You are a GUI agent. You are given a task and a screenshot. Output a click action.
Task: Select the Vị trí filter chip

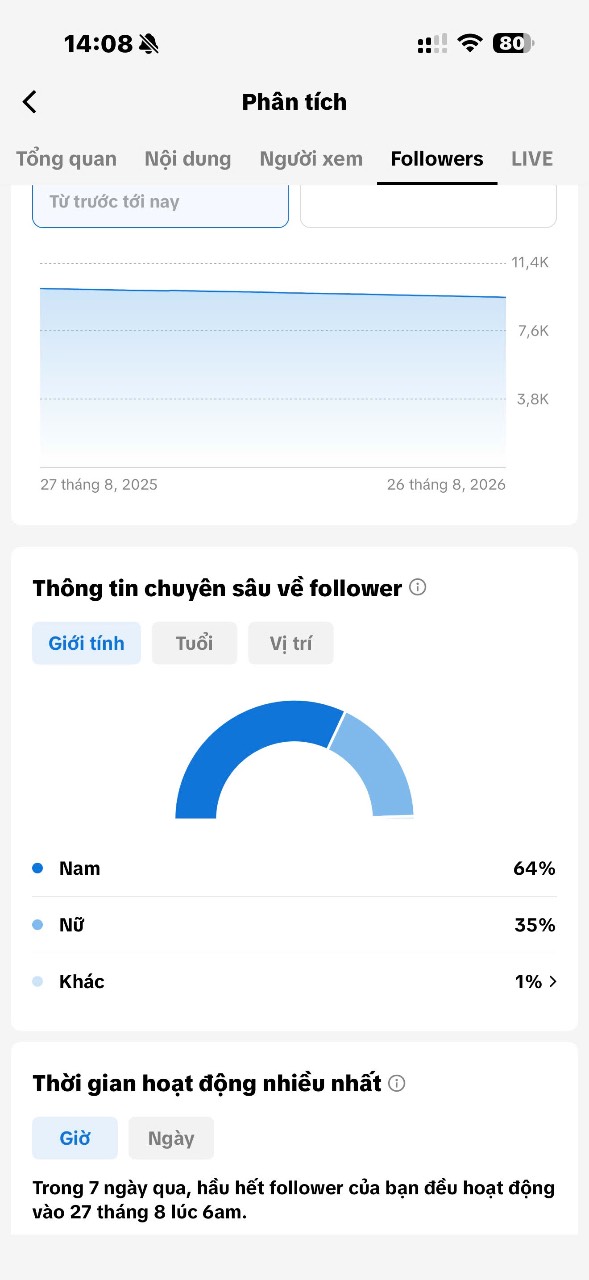(291, 643)
